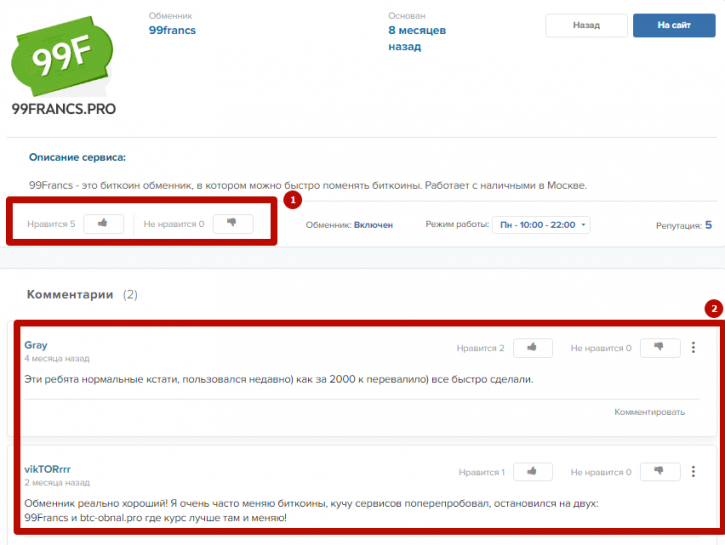The image size is (725, 545).
Task: Click the 'Нравится 5' service like count
Action: (x=51, y=224)
